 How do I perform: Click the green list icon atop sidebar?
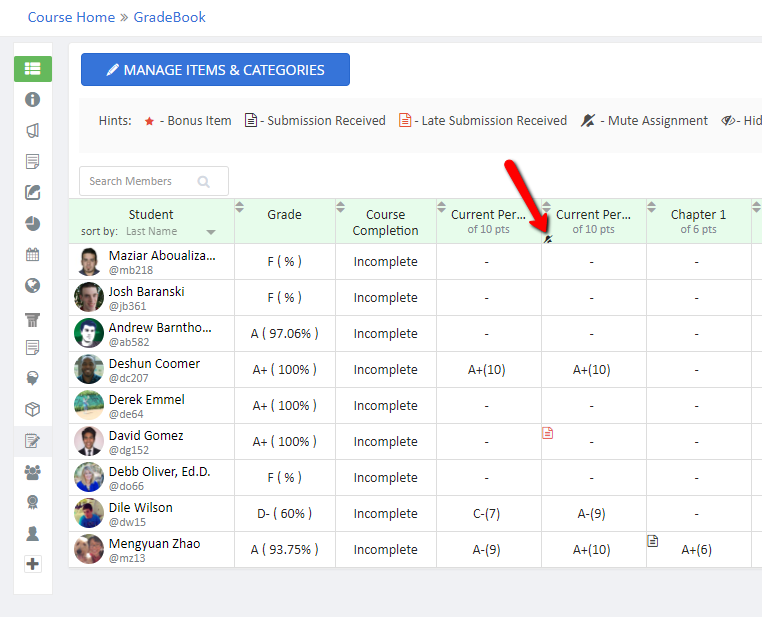[x=33, y=69]
